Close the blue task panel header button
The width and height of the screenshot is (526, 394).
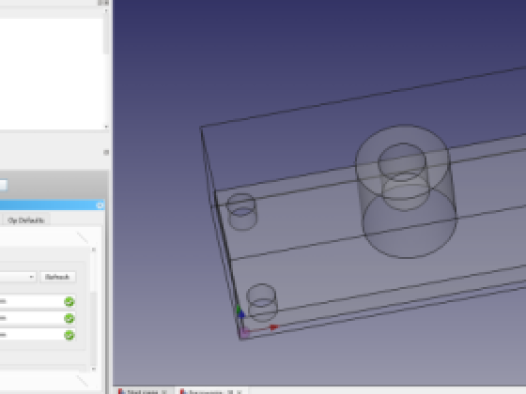pyautogui.click(x=100, y=205)
